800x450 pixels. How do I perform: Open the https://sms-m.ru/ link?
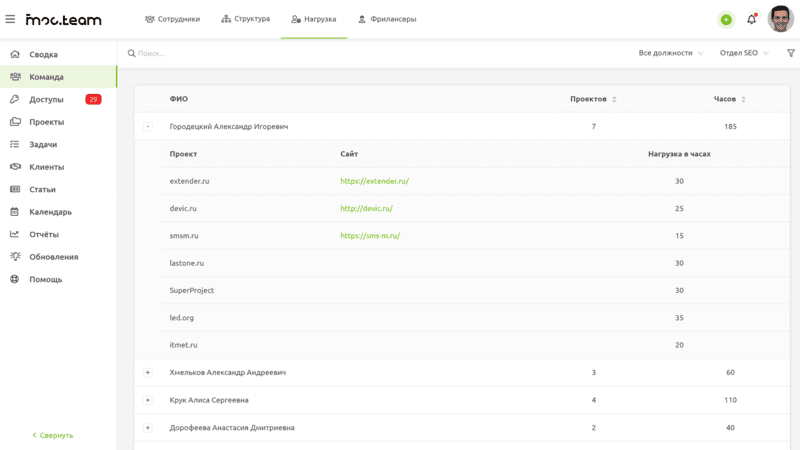tap(370, 236)
